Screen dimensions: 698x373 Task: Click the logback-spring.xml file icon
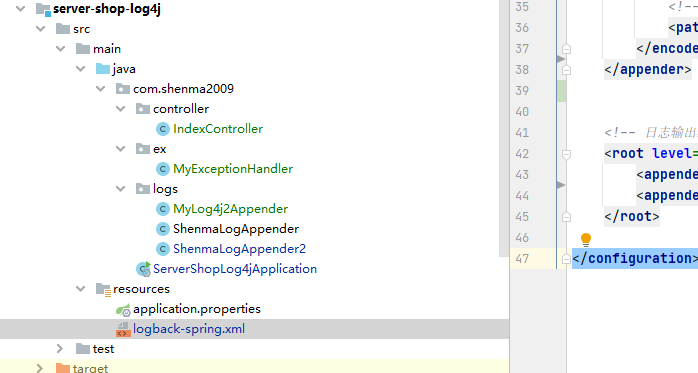[123, 329]
